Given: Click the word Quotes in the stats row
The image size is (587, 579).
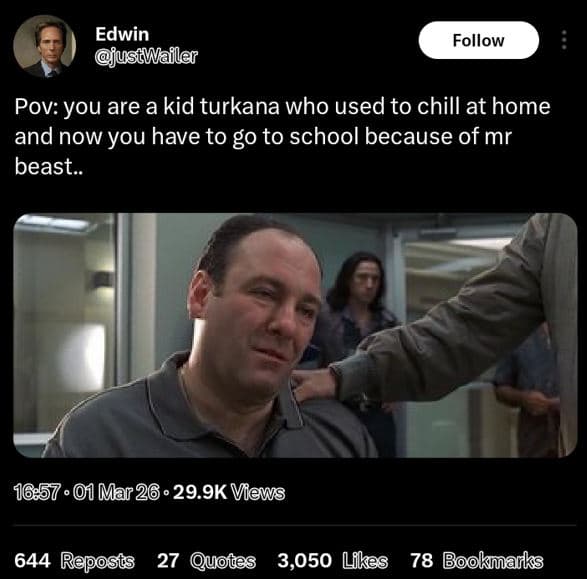Looking at the screenshot, I should tap(223, 561).
